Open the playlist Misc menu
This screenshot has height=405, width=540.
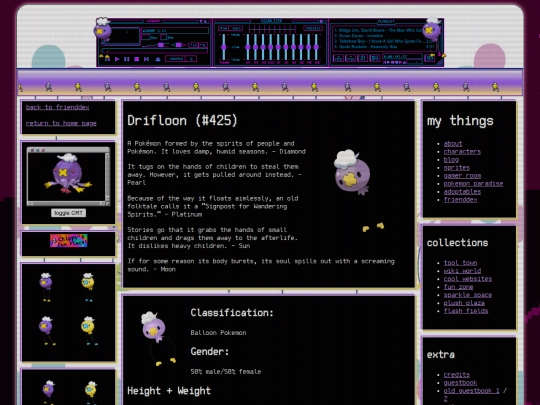pyautogui.click(x=375, y=58)
